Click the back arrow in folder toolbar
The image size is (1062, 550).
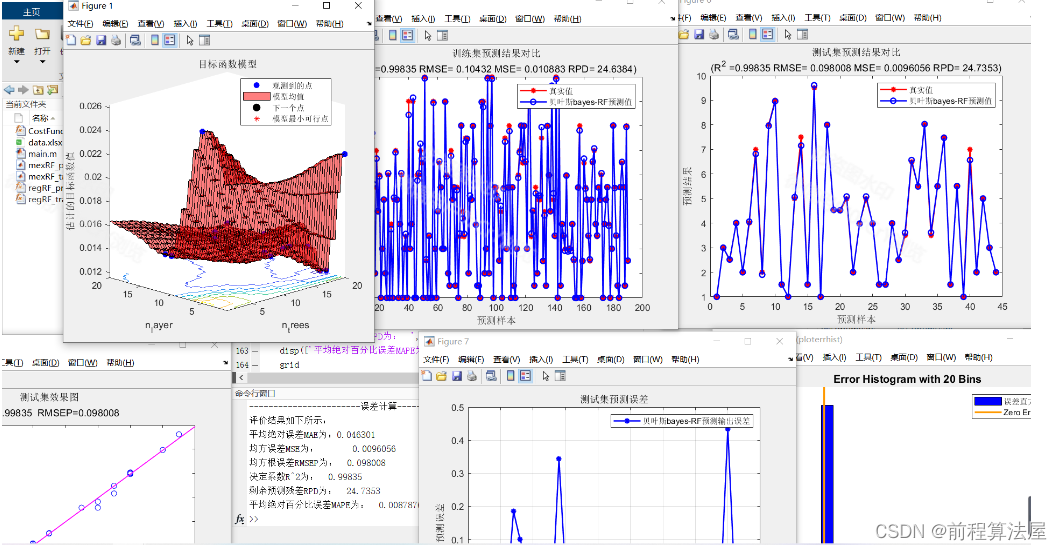9,89
